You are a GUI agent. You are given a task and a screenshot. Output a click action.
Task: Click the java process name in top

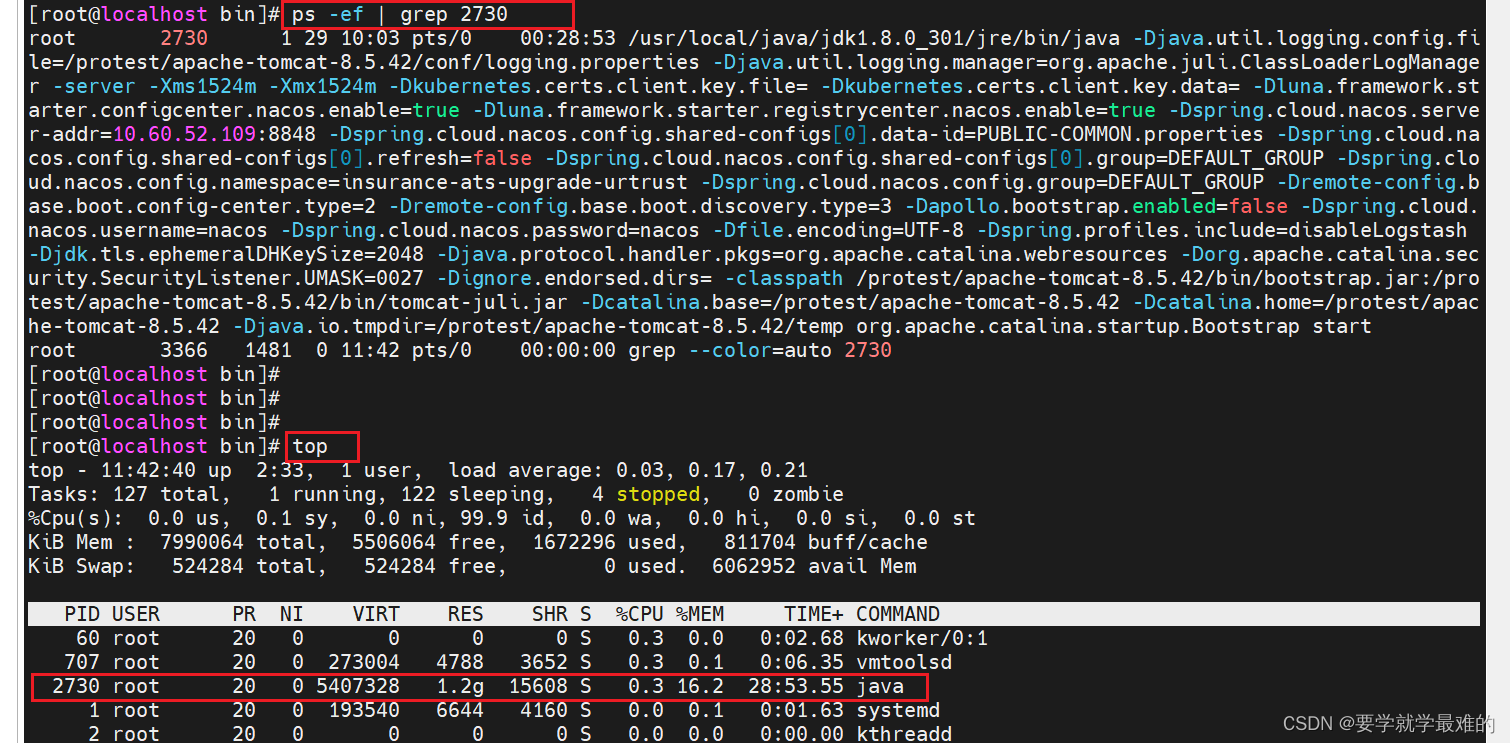pos(880,687)
